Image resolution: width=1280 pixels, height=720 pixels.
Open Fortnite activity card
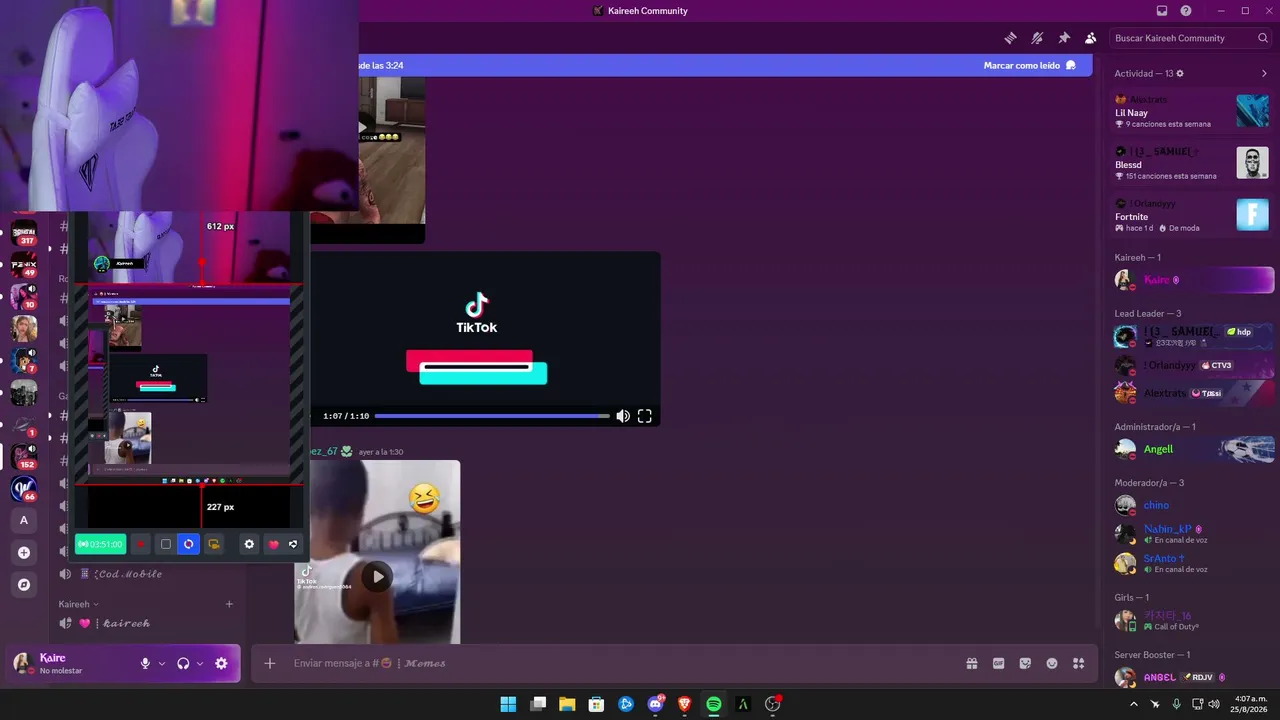click(1192, 215)
